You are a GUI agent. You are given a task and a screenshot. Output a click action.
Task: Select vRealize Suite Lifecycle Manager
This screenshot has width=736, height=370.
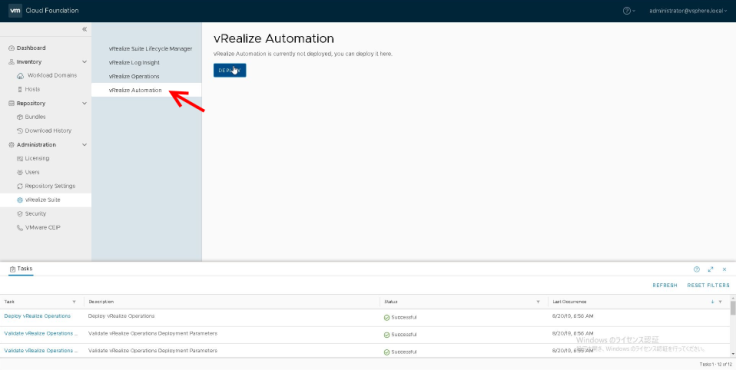150,49
